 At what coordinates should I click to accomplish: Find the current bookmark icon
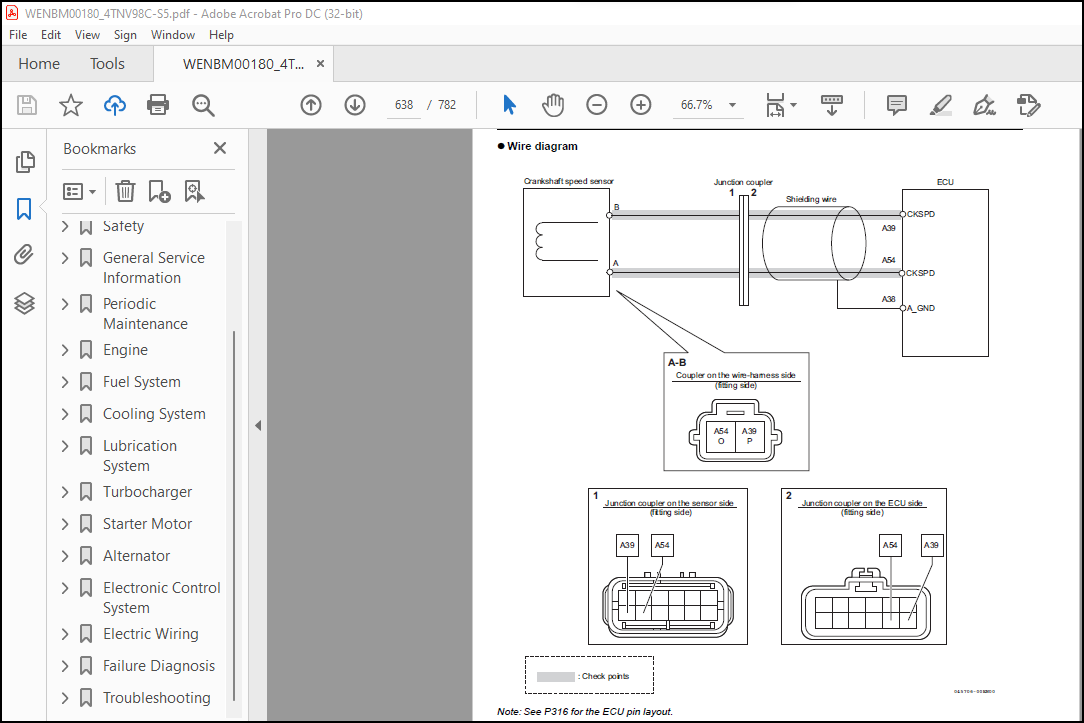pos(194,191)
